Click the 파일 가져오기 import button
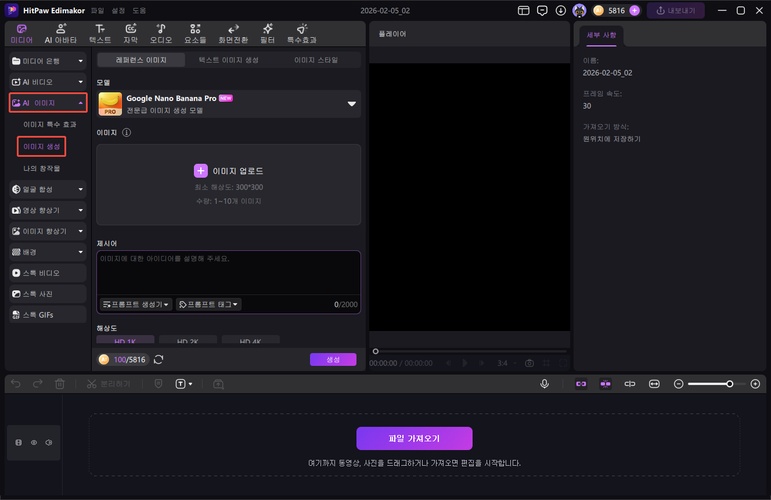 point(414,438)
